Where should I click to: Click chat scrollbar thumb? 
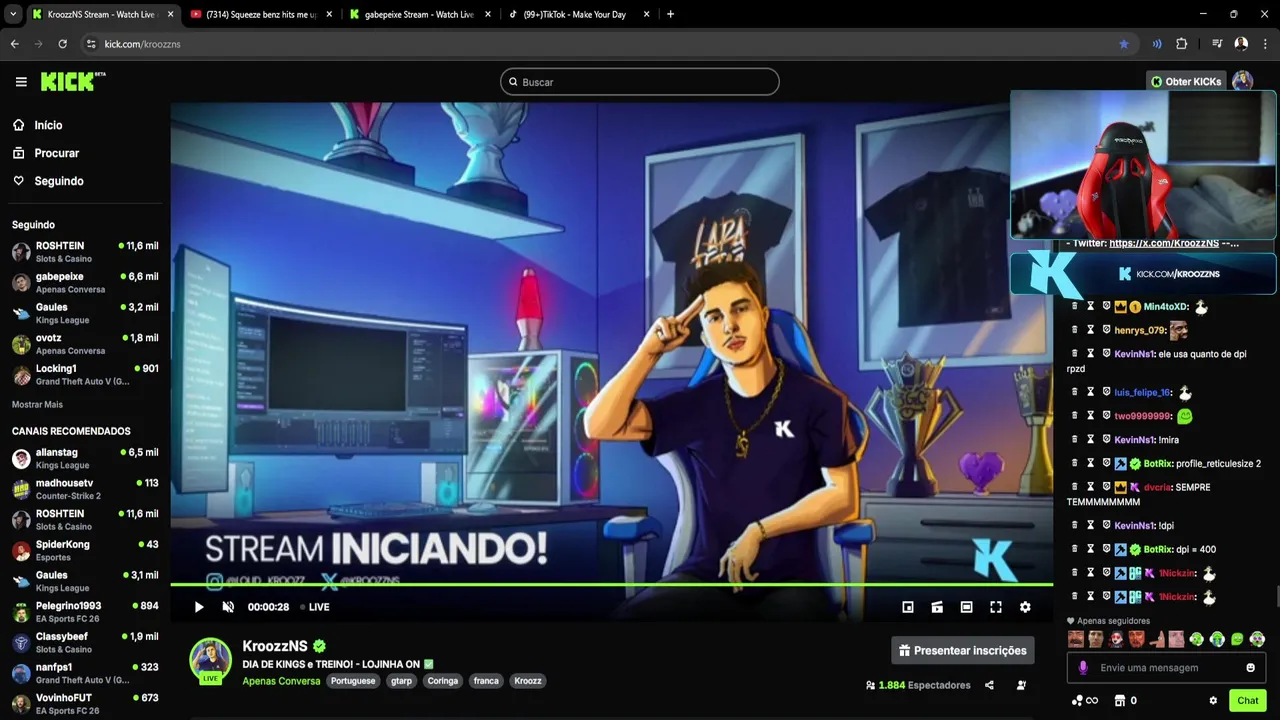point(1276,598)
